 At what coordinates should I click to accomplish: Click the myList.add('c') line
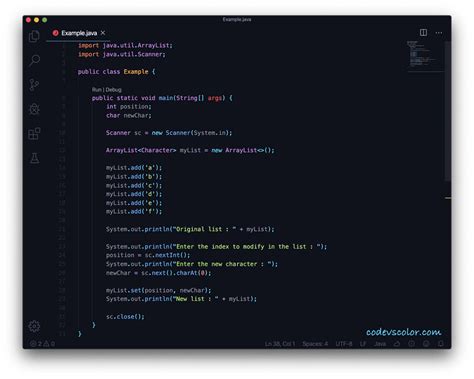[134, 185]
